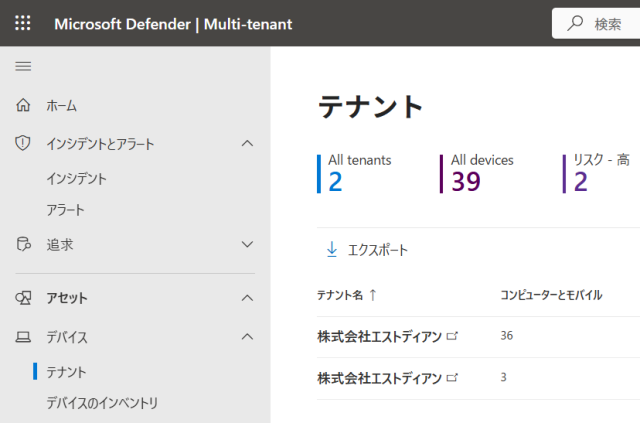Screen dimensions: 640x423
Task: Collapse the navigation hamburger menu
Action: coord(23,66)
